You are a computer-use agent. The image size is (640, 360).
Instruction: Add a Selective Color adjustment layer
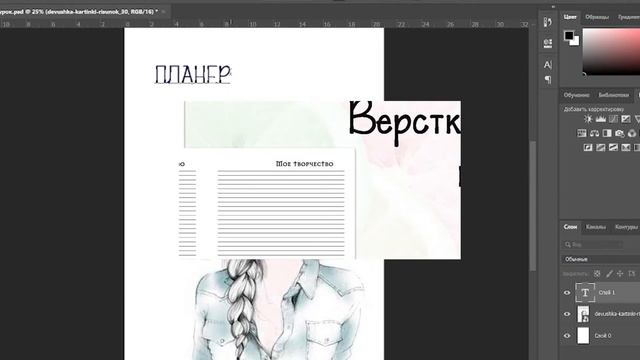tap(626, 147)
